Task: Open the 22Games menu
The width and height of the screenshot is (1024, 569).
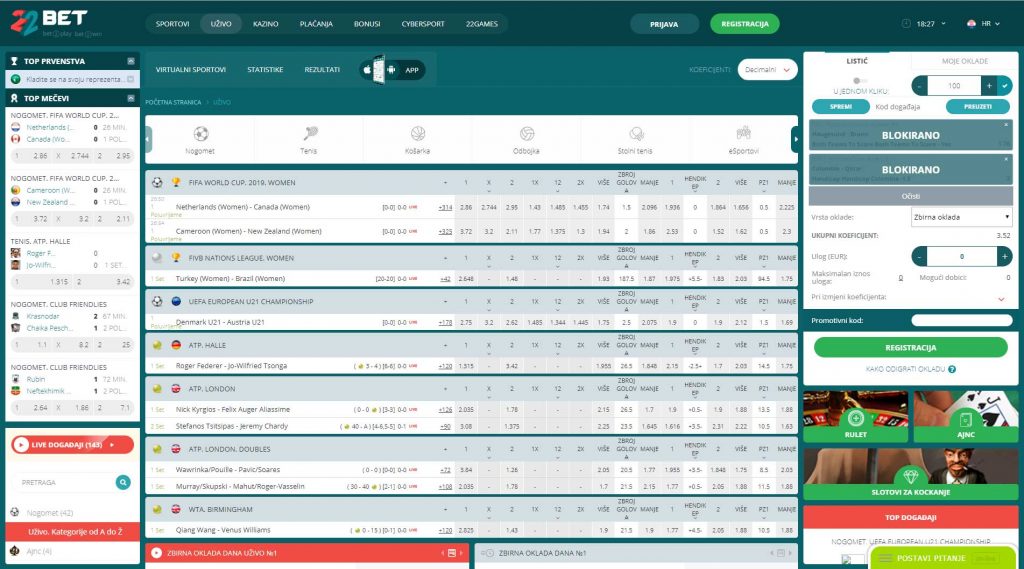Action: [x=482, y=24]
